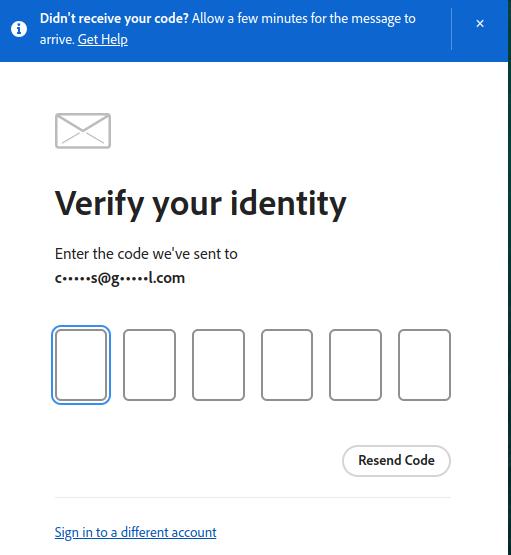Image resolution: width=511 pixels, height=555 pixels.
Task: Click the Resend Code button
Action: tap(396, 460)
